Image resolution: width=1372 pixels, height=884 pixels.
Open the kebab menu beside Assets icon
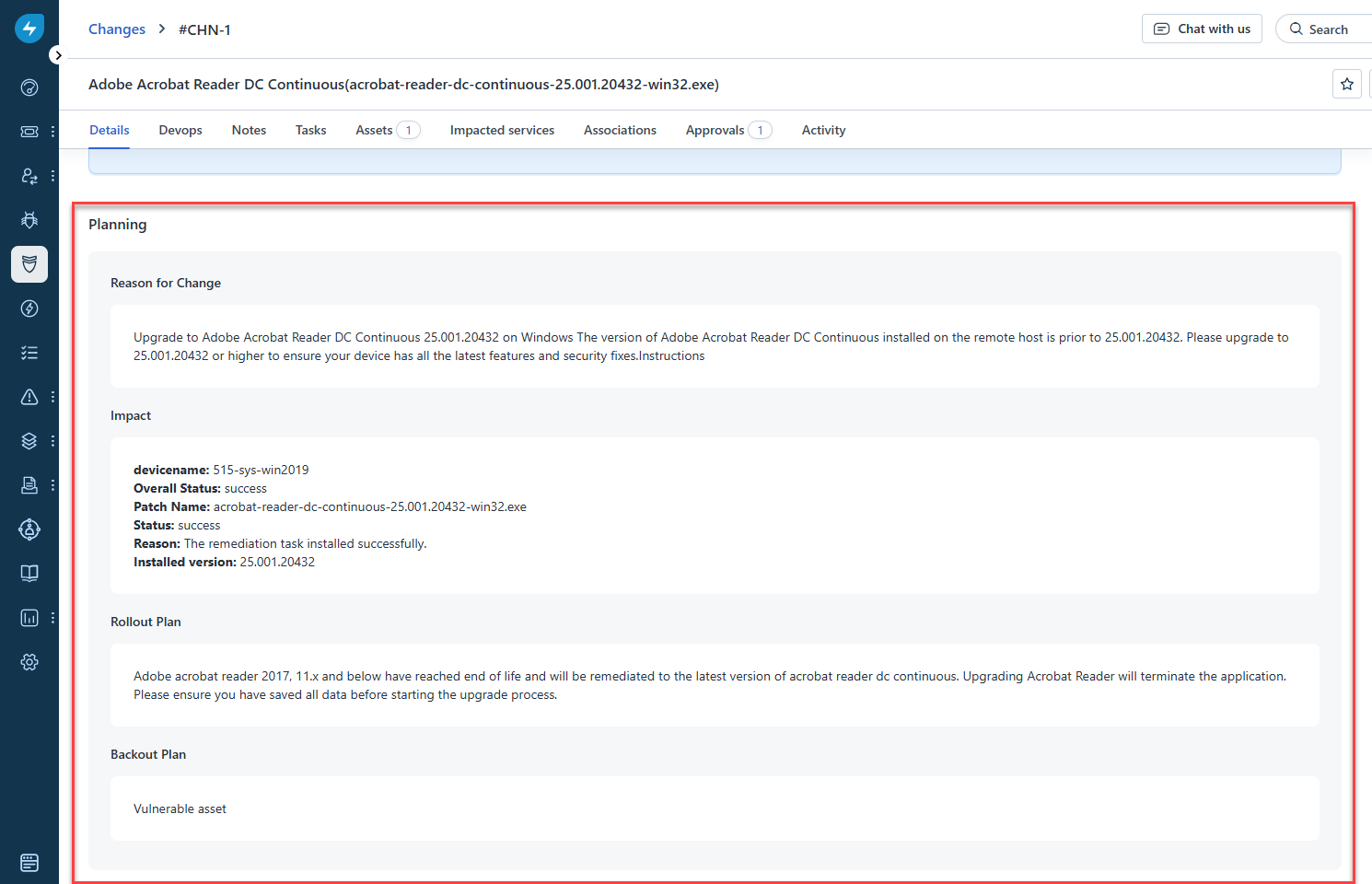(x=52, y=441)
